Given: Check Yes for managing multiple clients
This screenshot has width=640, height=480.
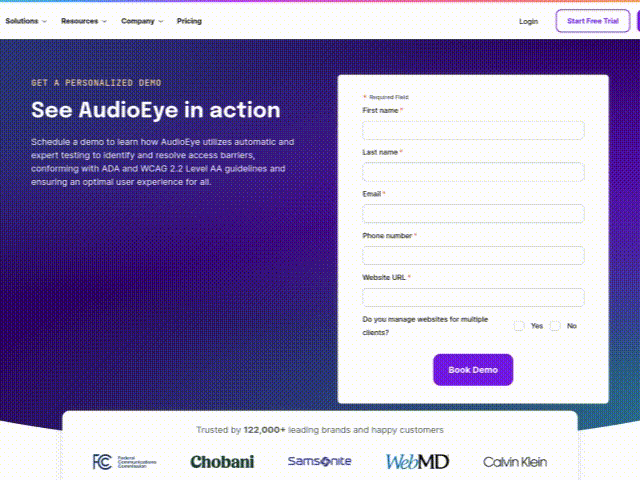Looking at the screenshot, I should [519, 326].
